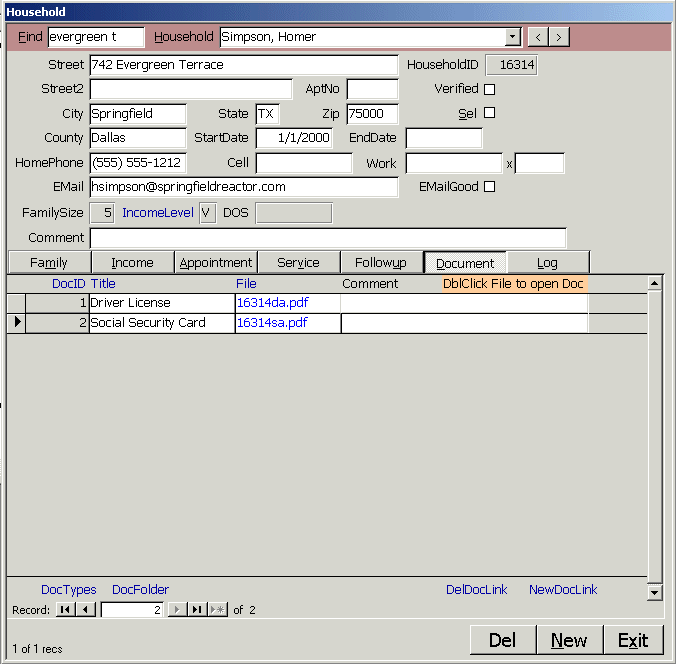Click the Del button

[503, 640]
